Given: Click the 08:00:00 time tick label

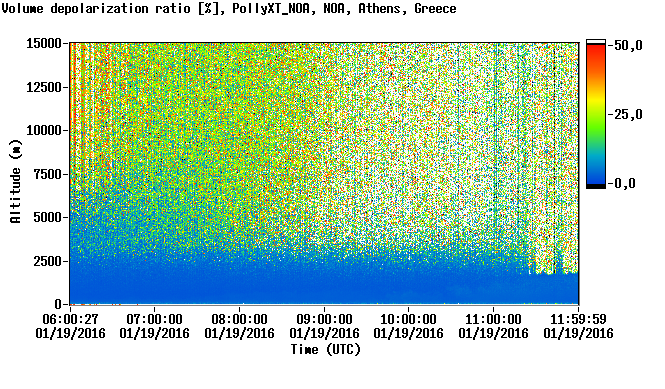Looking at the screenshot, I should click(239, 319).
